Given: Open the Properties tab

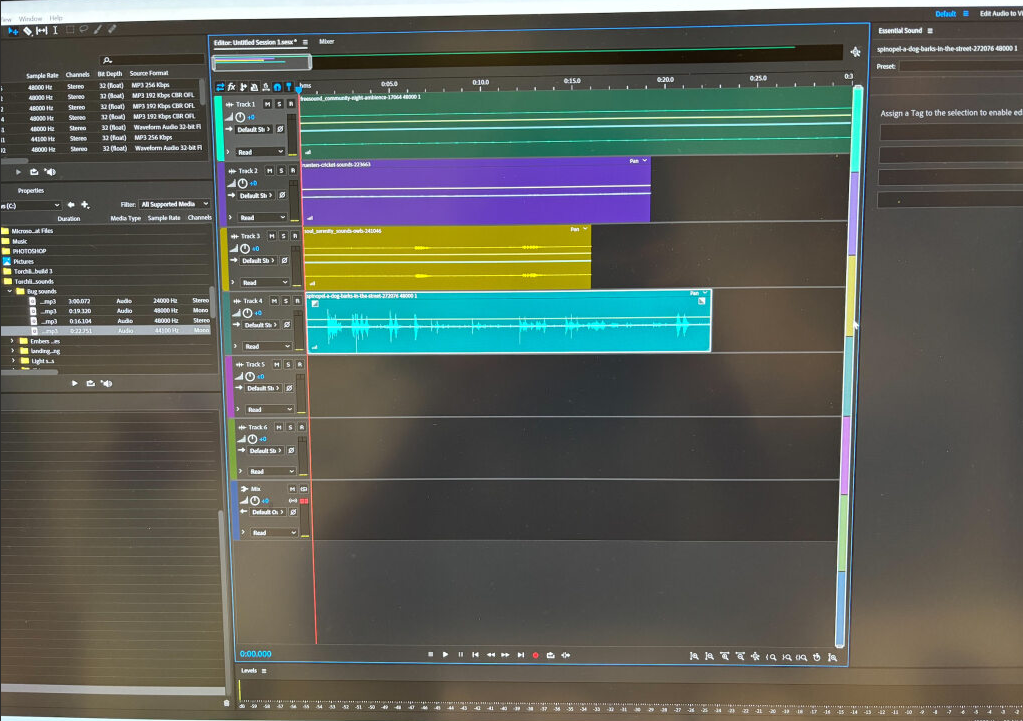Looking at the screenshot, I should tap(31, 191).
